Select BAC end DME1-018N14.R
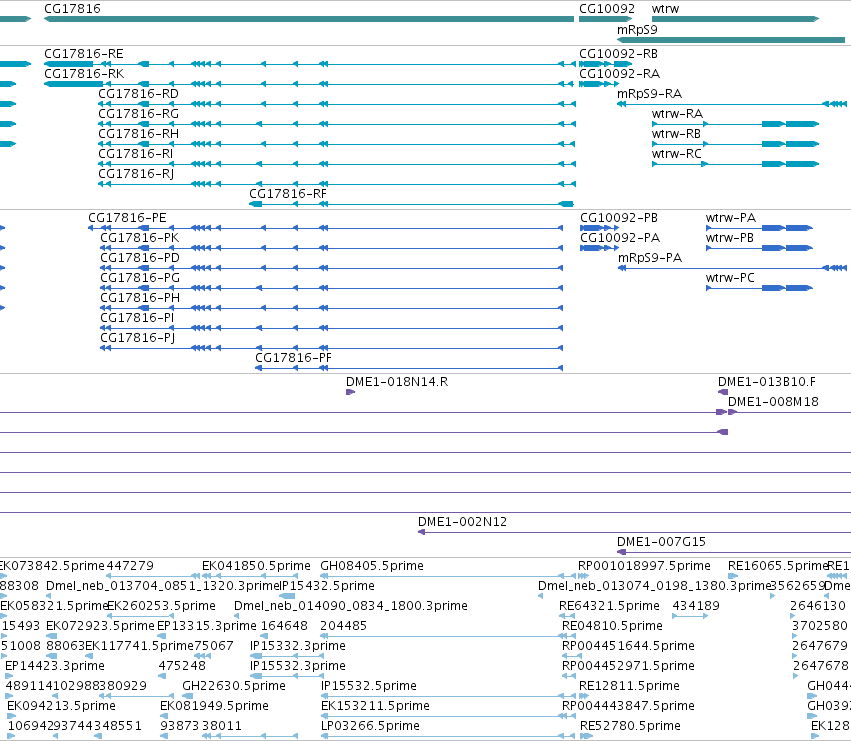851x741 pixels. [397, 382]
